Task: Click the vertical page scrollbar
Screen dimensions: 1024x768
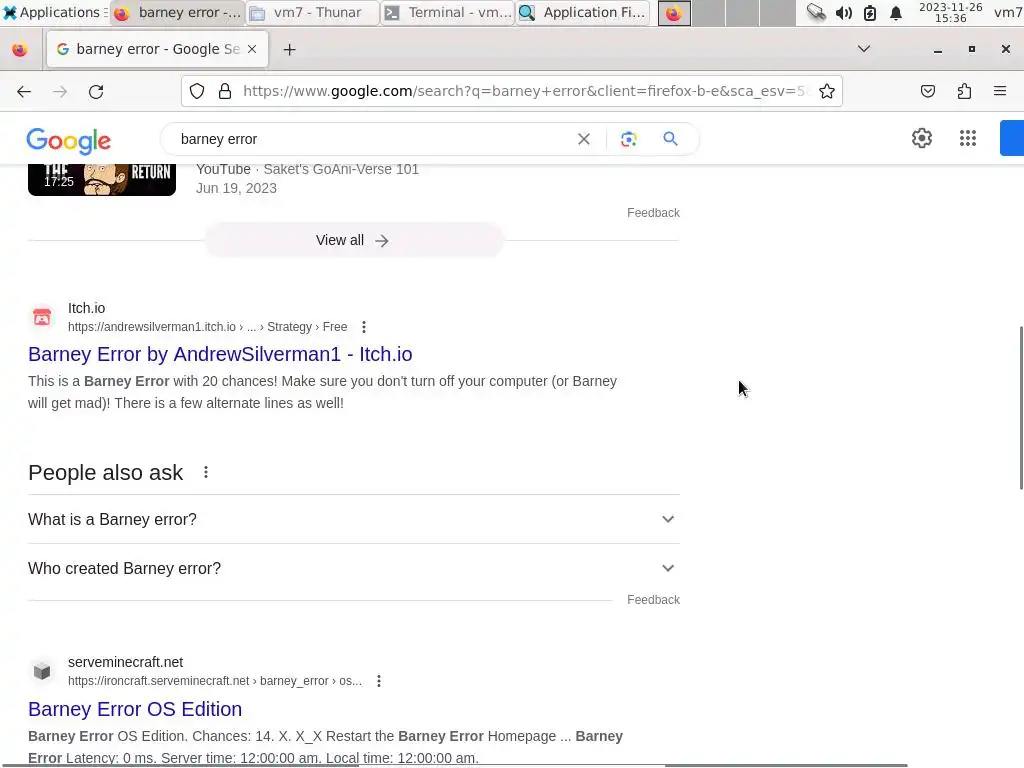Action: (x=1021, y=408)
